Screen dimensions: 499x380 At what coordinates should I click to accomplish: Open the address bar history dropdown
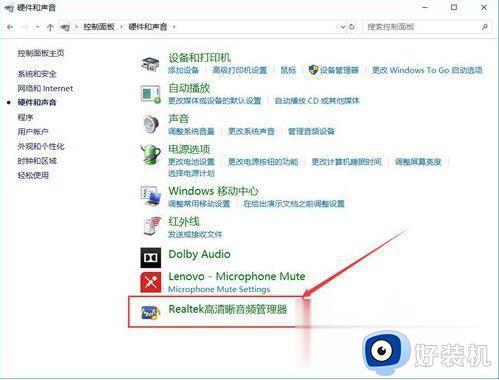tap(343, 27)
